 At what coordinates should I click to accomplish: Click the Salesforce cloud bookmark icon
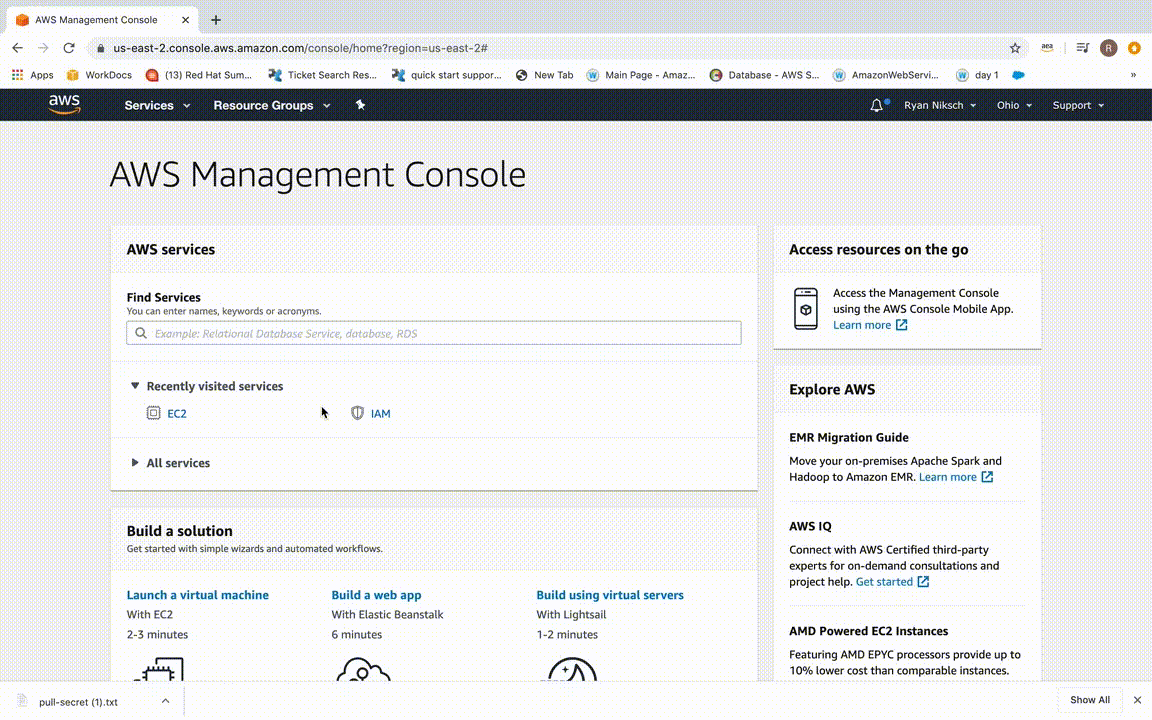click(1018, 75)
